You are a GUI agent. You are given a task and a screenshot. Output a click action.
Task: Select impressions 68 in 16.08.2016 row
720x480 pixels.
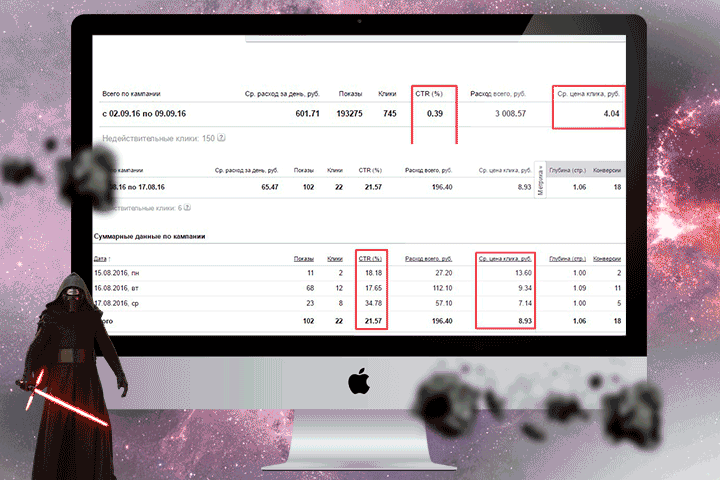(x=310, y=288)
